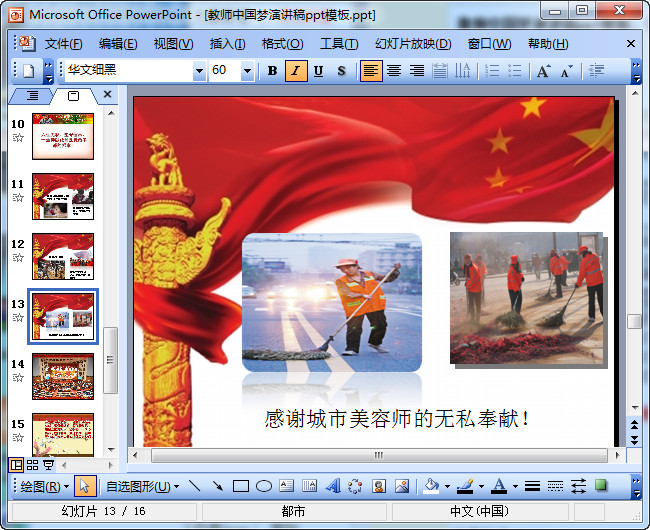Open the 工具(T) menu

pos(339,44)
